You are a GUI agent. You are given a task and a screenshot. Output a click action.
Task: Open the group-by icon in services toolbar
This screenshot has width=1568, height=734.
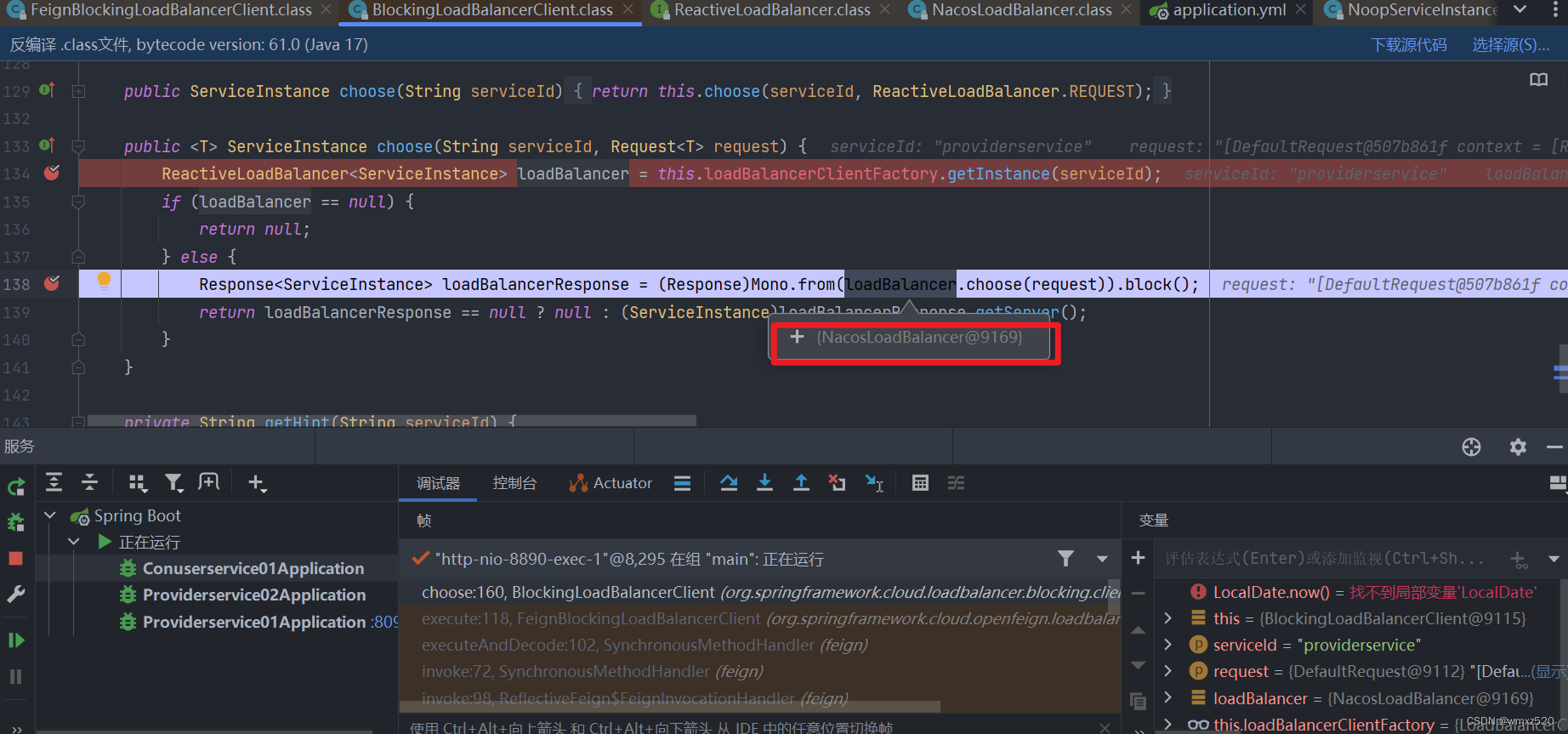[138, 482]
